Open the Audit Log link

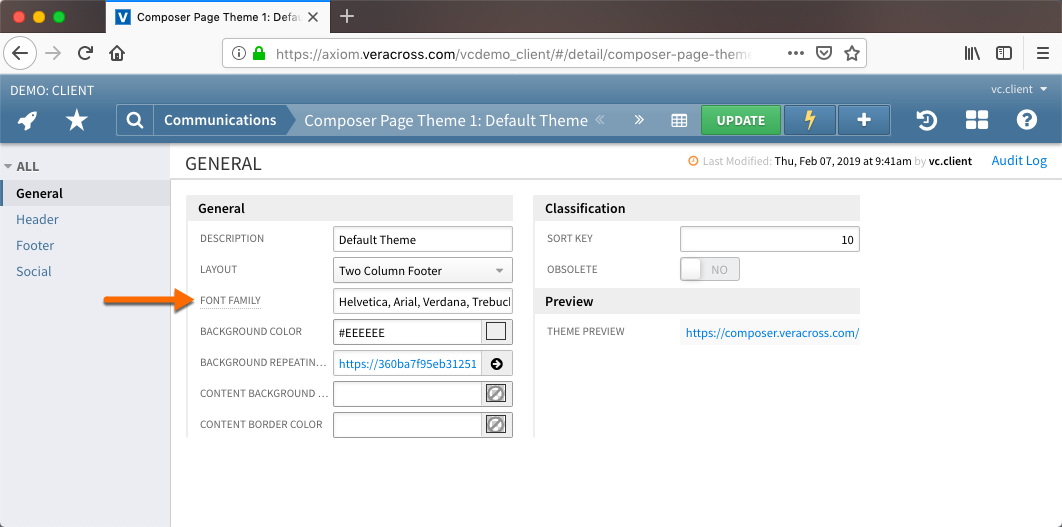coord(1019,161)
